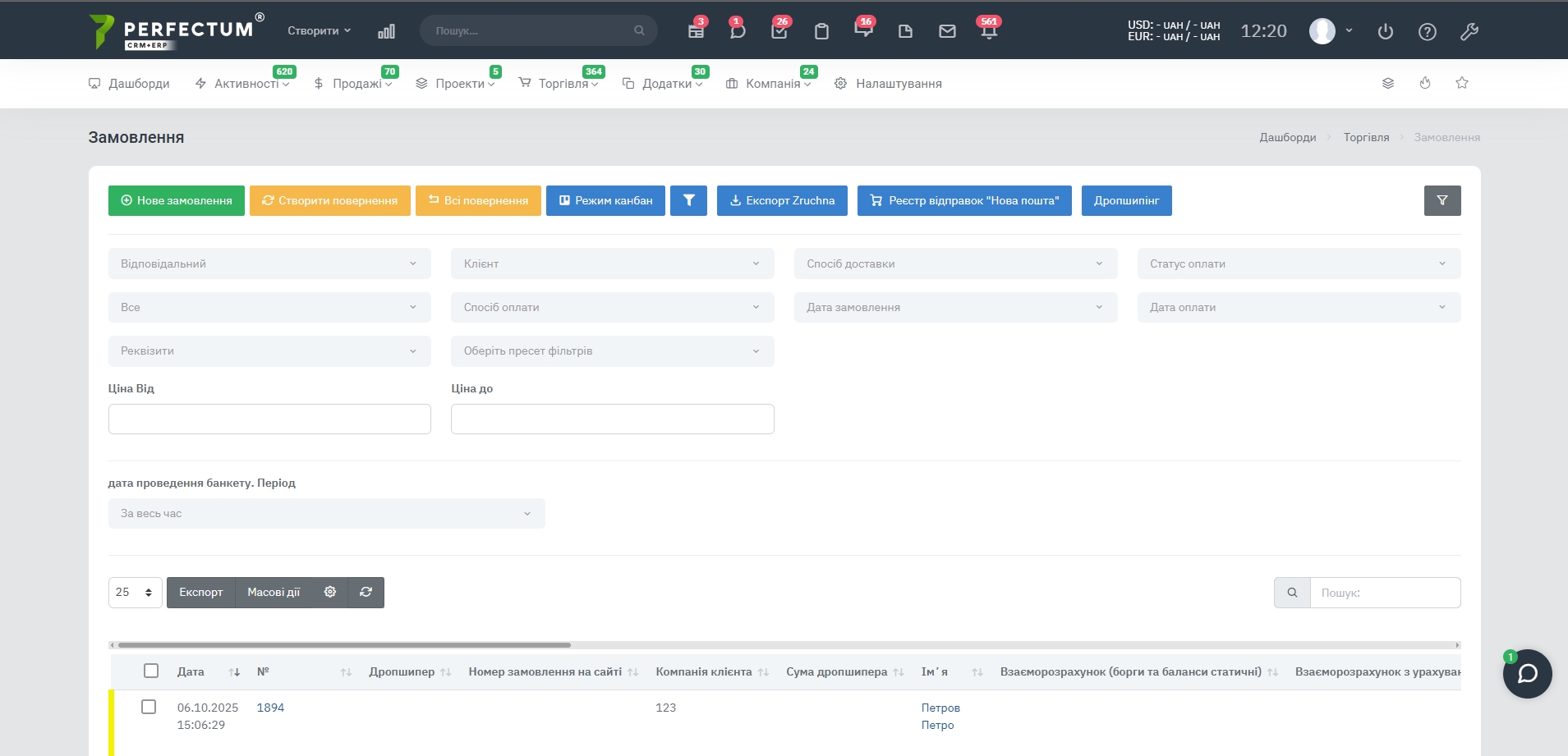Expand the Статус оплати dropdown
The height and width of the screenshot is (756, 1568).
tap(1298, 263)
